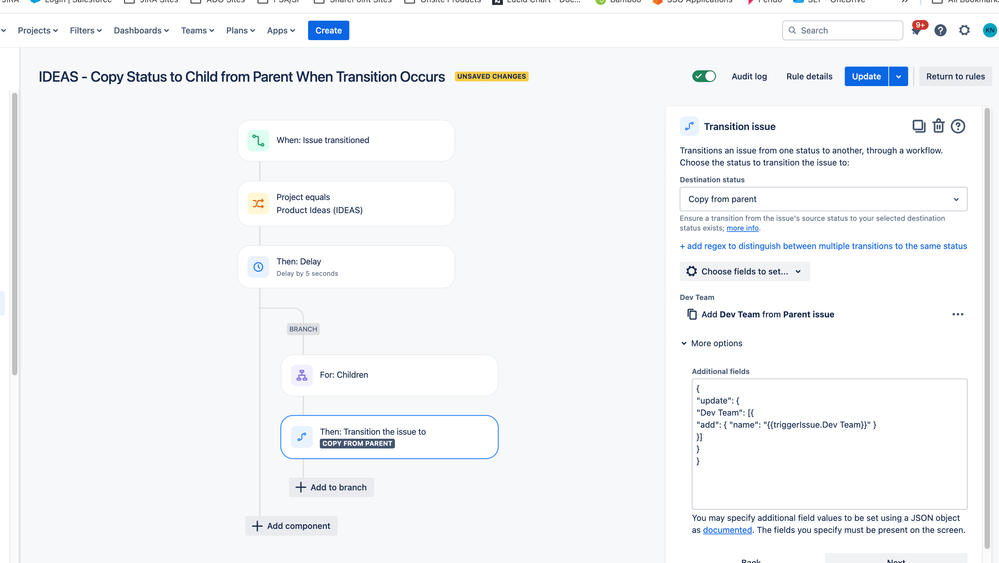Click the Issue transitioned trigger icon
Viewport: 999px width, 563px height.
coord(258,140)
